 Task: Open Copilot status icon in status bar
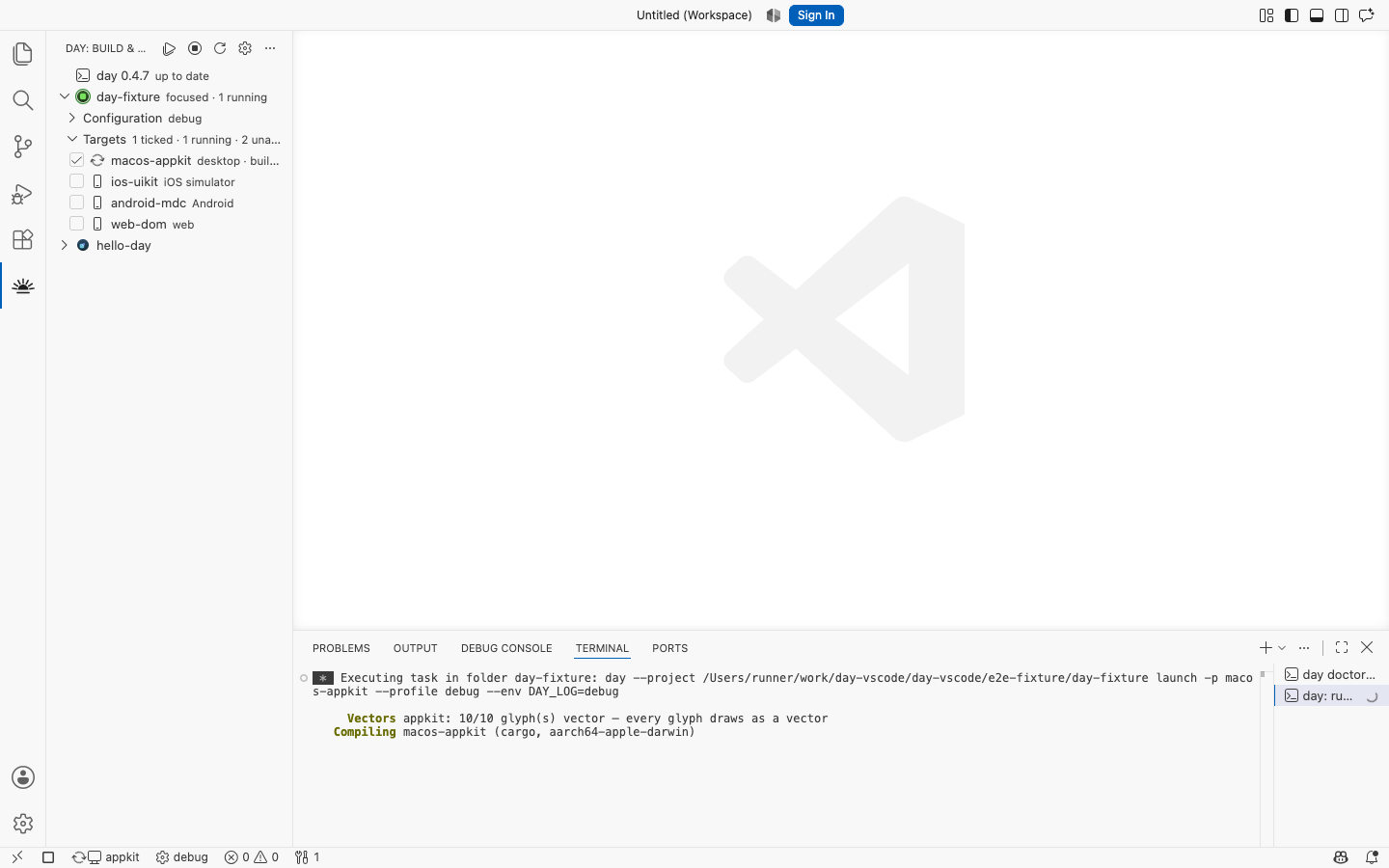point(1341,857)
